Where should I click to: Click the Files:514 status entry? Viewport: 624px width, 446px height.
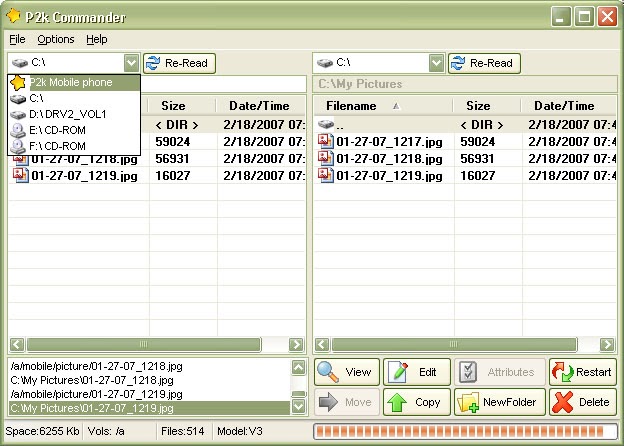[x=183, y=431]
